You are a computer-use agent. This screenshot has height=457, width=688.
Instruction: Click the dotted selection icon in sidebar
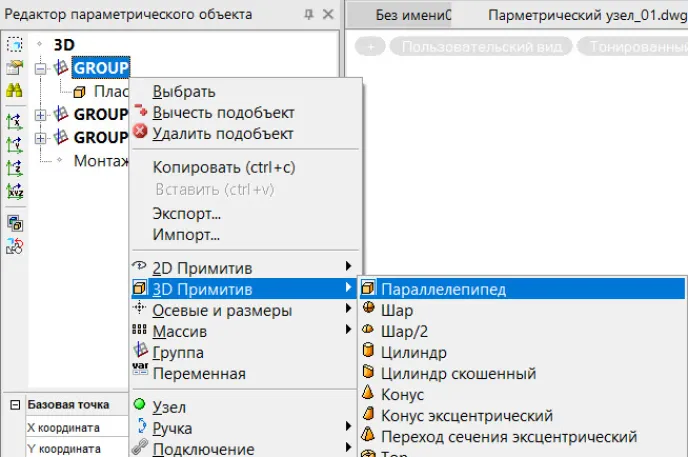(x=15, y=45)
